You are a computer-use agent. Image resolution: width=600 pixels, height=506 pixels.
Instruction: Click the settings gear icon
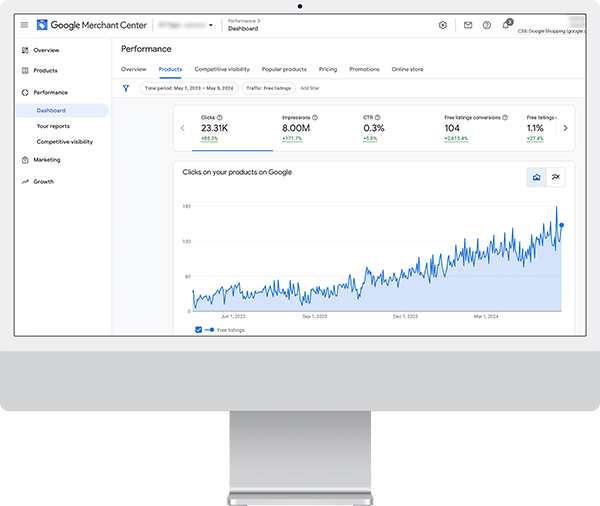[x=443, y=25]
